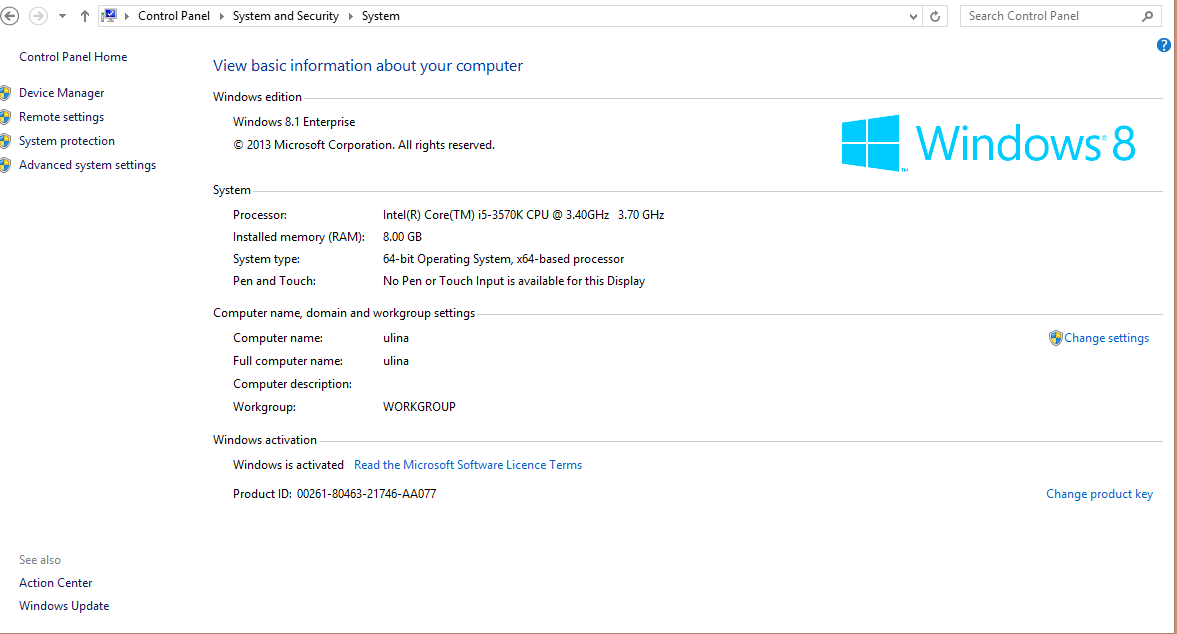Go to System and Security breadcrumb
Image resolution: width=1177 pixels, height=634 pixels.
tap(285, 16)
